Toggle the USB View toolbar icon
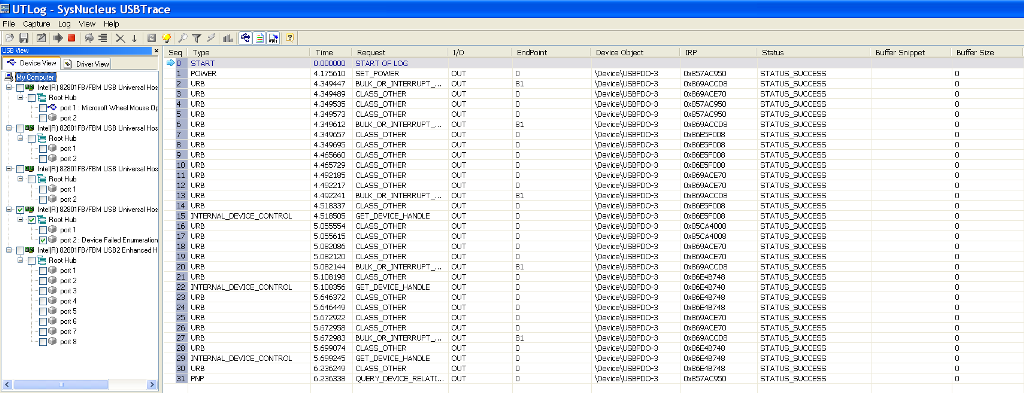 click(246, 38)
